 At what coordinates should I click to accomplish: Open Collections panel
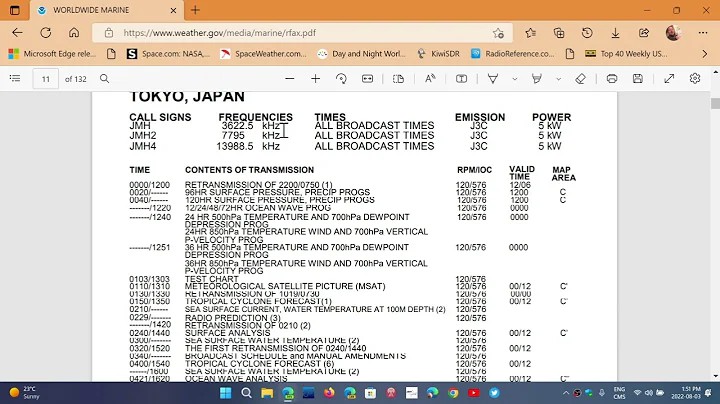(559, 33)
